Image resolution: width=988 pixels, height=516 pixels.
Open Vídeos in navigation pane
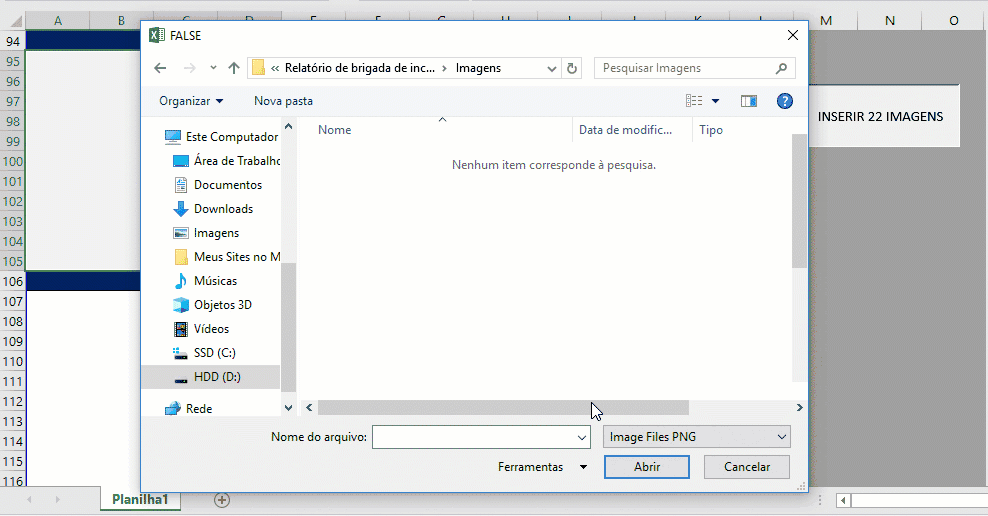(x=201, y=328)
